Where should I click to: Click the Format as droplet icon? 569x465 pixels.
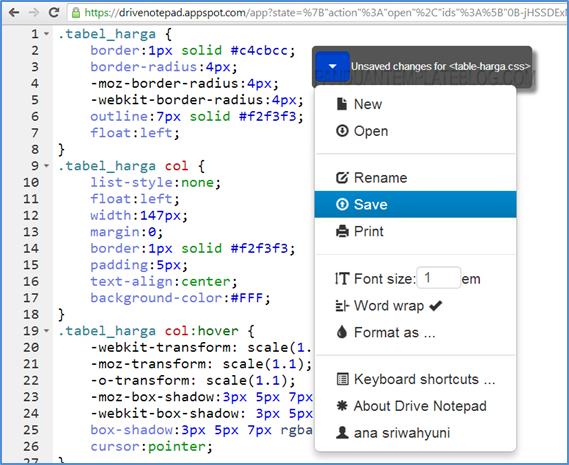pyautogui.click(x=342, y=332)
